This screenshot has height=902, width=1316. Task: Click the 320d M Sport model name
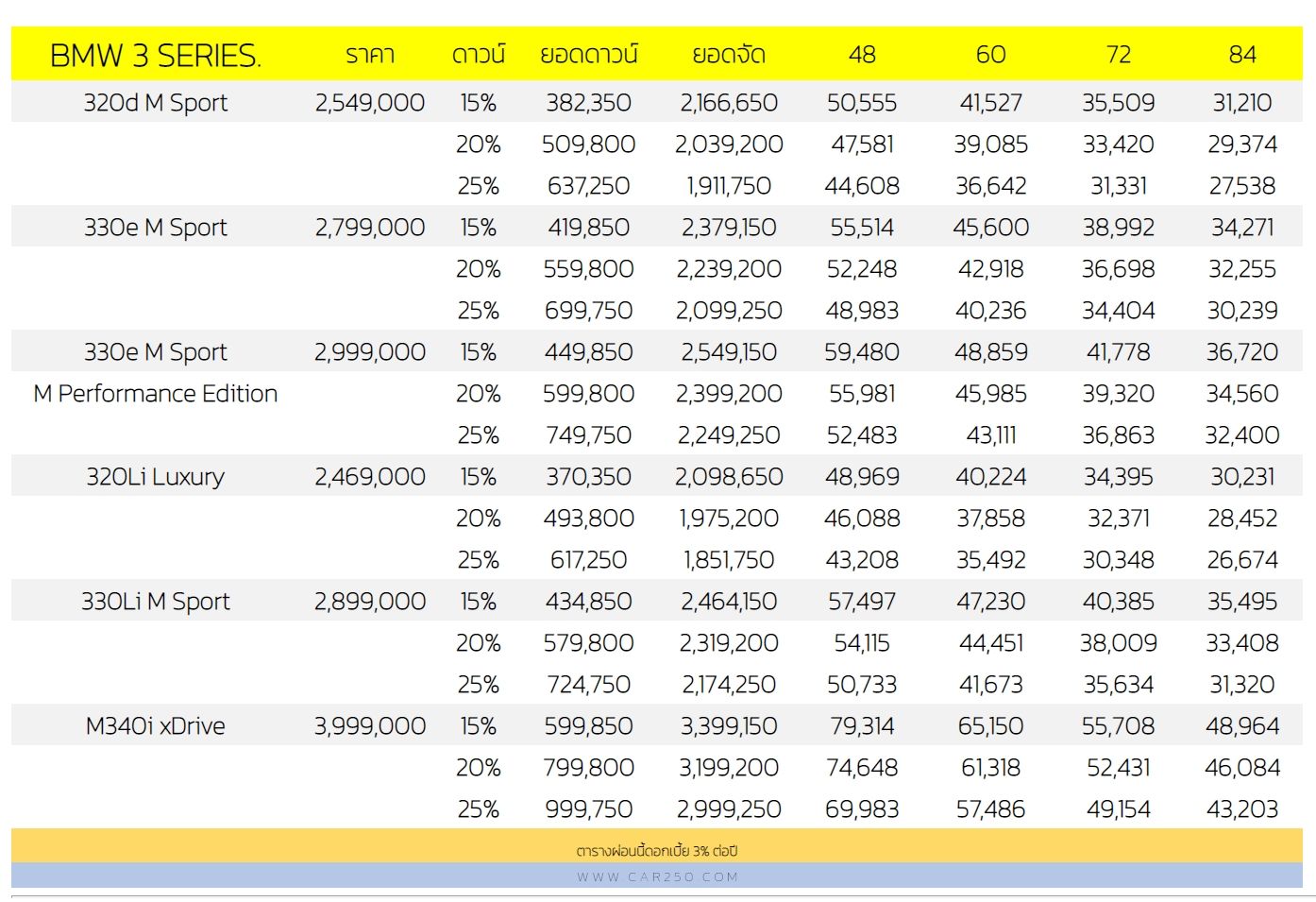pyautogui.click(x=156, y=103)
